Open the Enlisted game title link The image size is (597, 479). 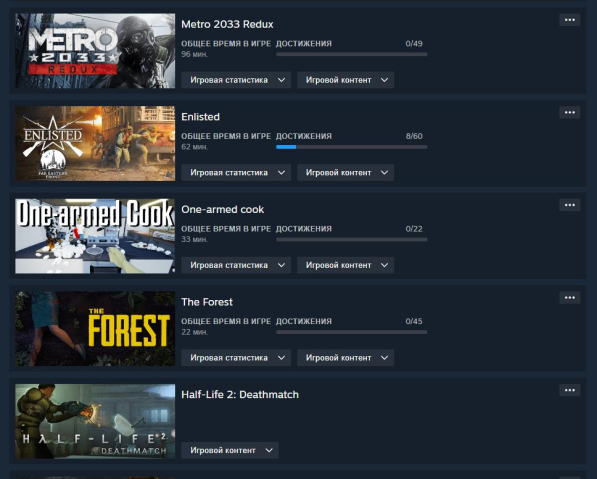click(200, 117)
